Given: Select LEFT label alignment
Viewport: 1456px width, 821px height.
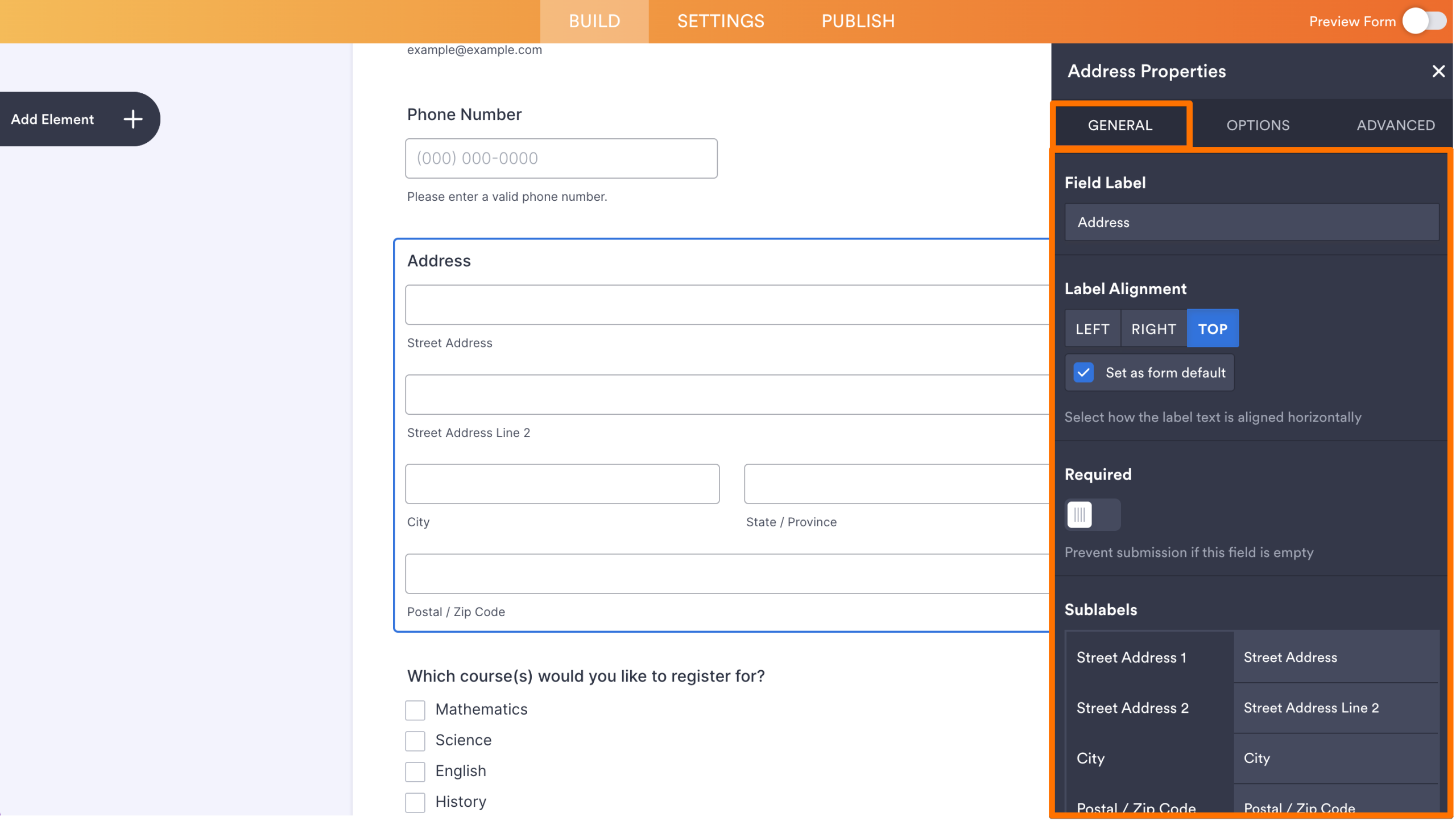Looking at the screenshot, I should tap(1092, 328).
